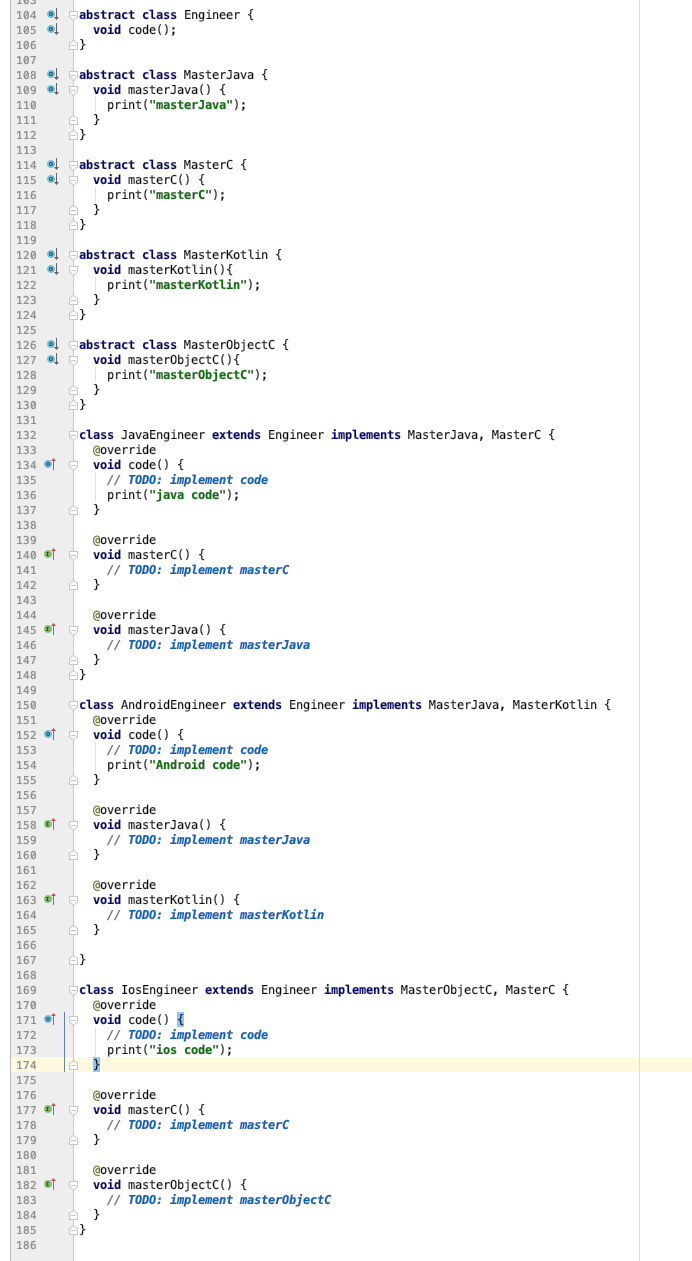This screenshot has width=692, height=1261.
Task: Click the IosEngineer class name
Action: click(x=160, y=990)
